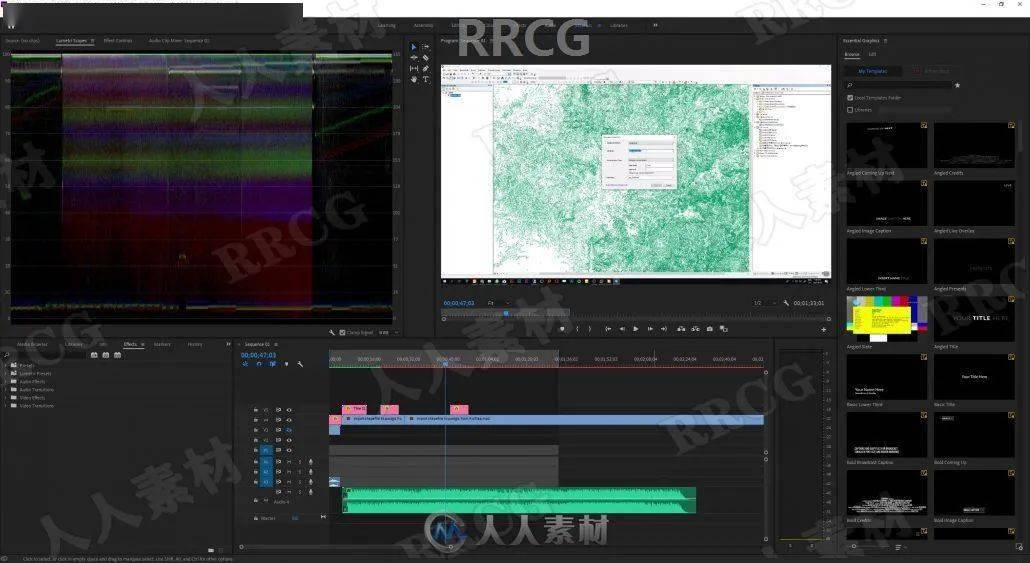Expand the Presets folder
The image size is (1030, 563).
(6, 365)
